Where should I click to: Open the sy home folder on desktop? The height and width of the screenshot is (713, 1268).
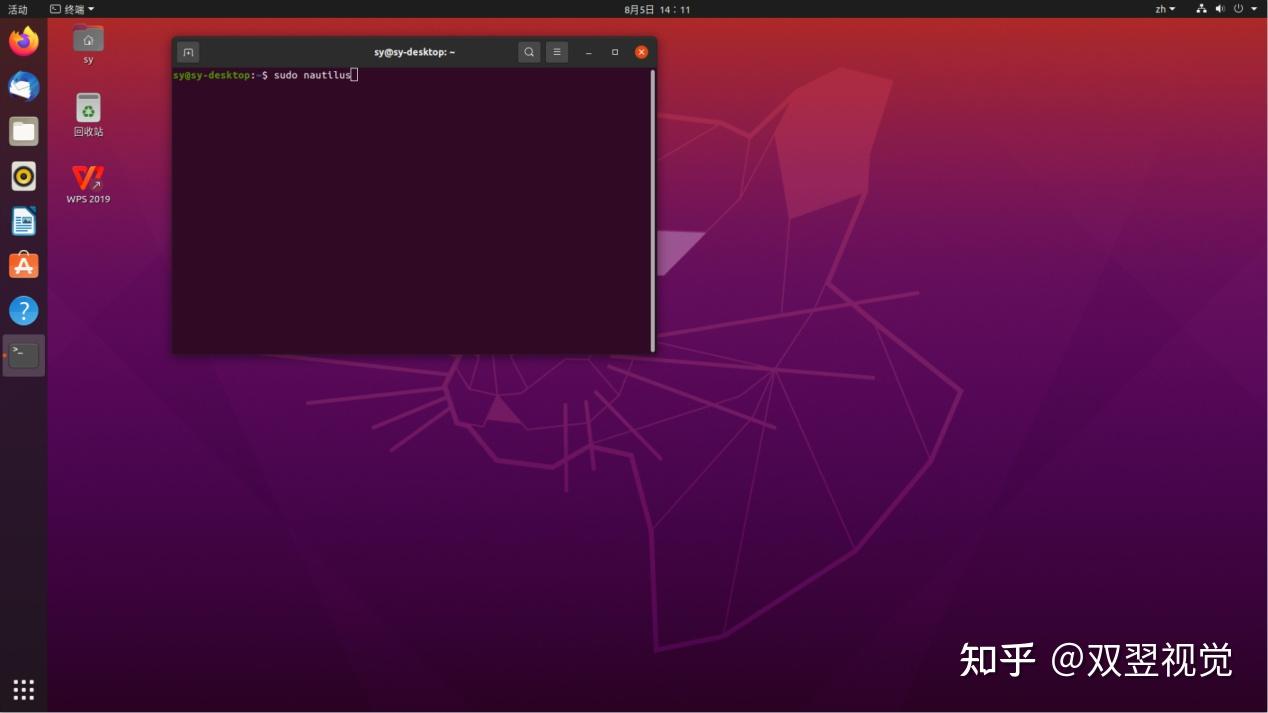(88, 45)
